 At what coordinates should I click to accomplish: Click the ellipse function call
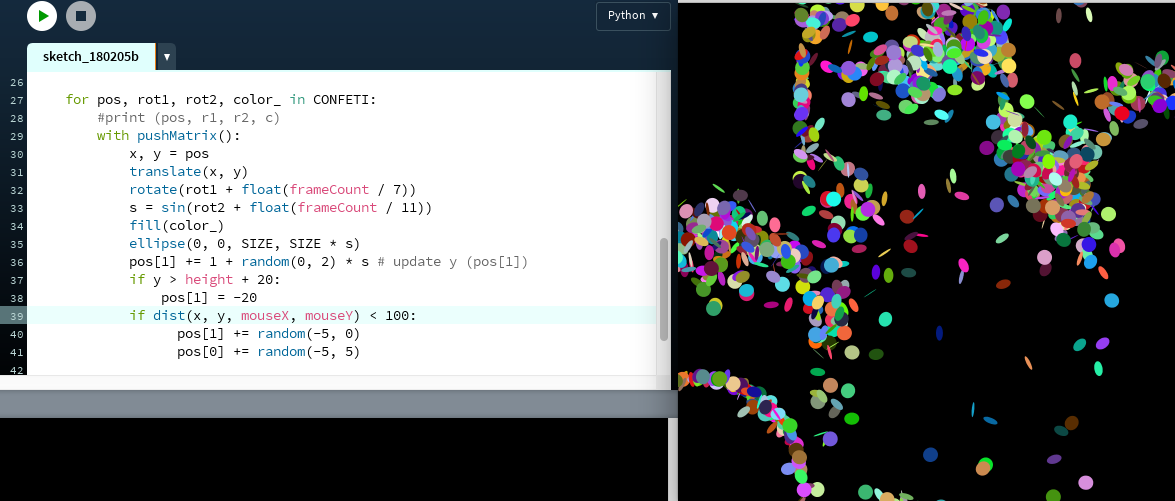tap(156, 244)
